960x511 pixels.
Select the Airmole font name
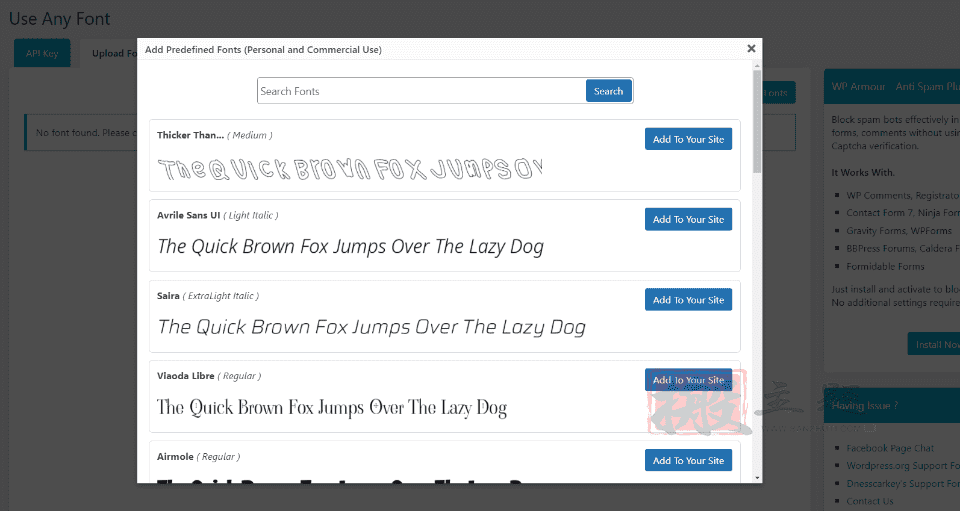click(175, 457)
